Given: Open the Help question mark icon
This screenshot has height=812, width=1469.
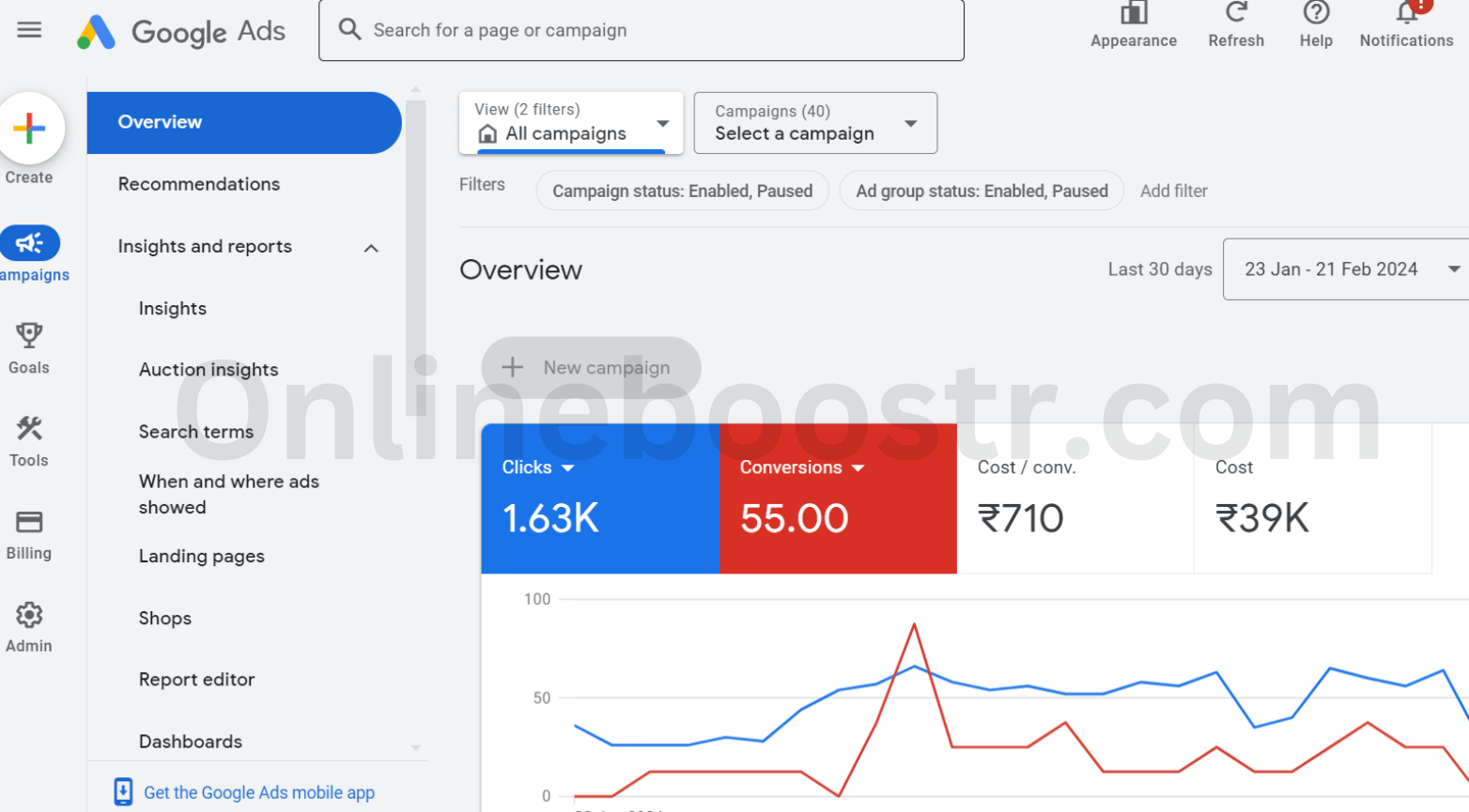Looking at the screenshot, I should [1316, 14].
